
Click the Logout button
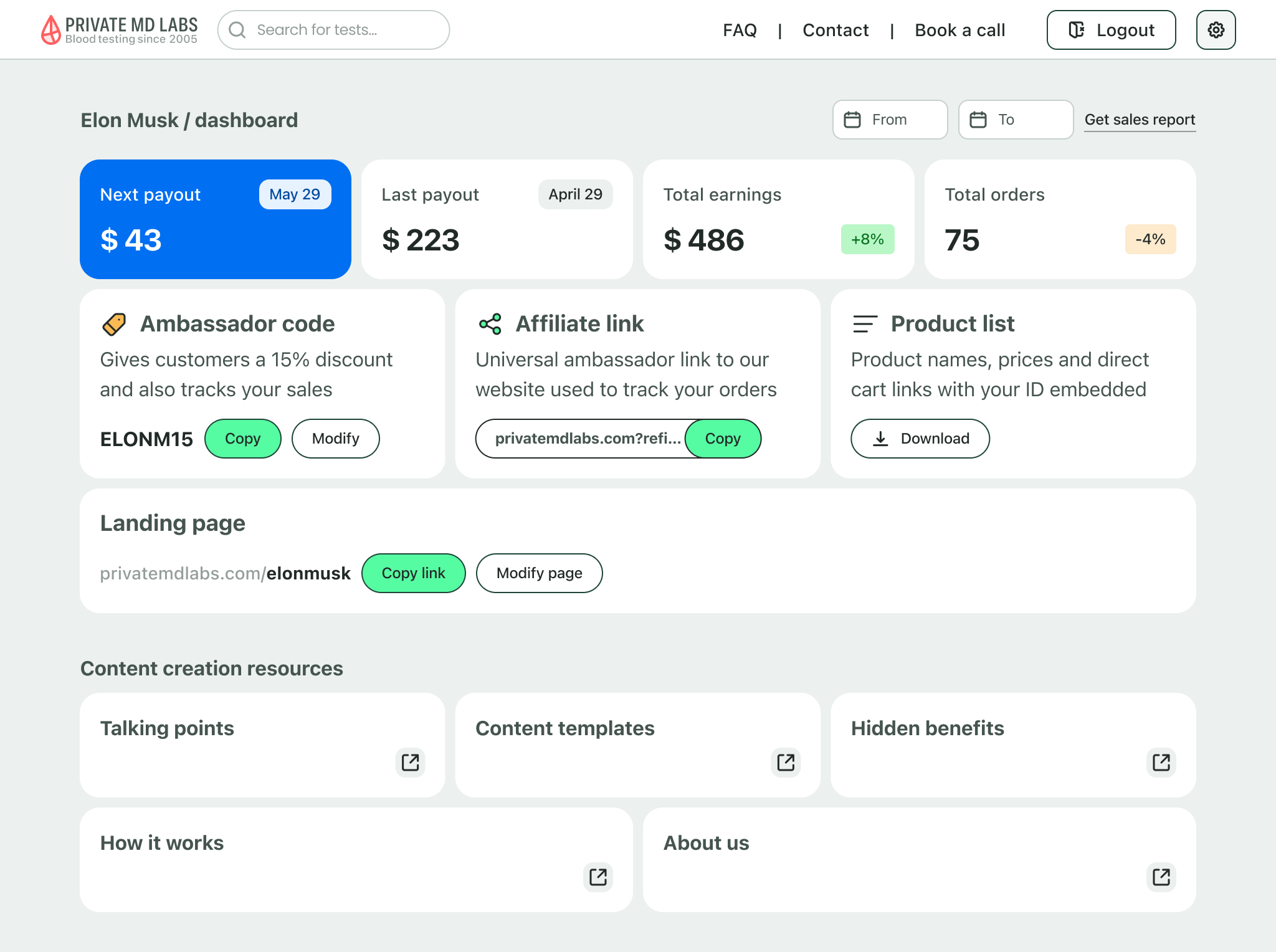point(1111,30)
